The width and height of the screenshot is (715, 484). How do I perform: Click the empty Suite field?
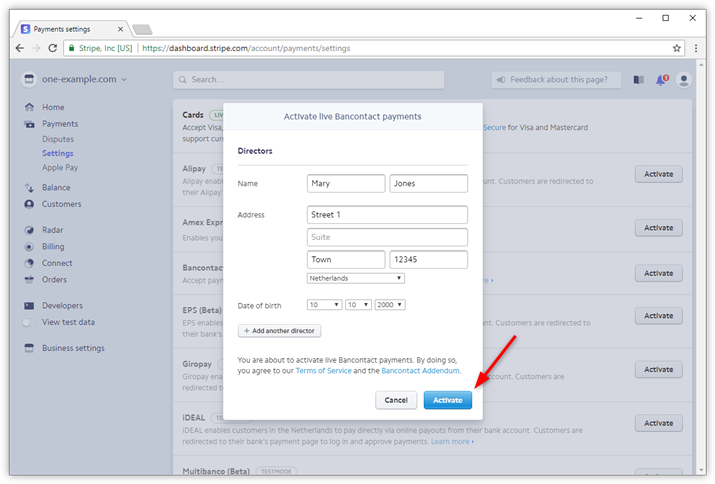[387, 237]
